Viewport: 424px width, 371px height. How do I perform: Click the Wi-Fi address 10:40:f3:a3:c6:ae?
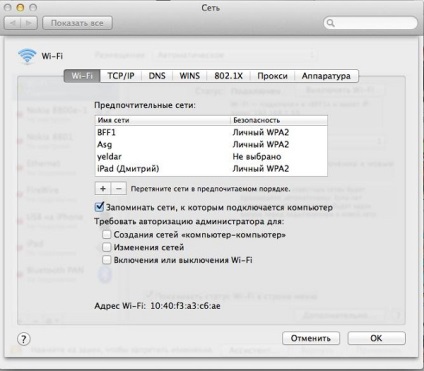pos(185,306)
